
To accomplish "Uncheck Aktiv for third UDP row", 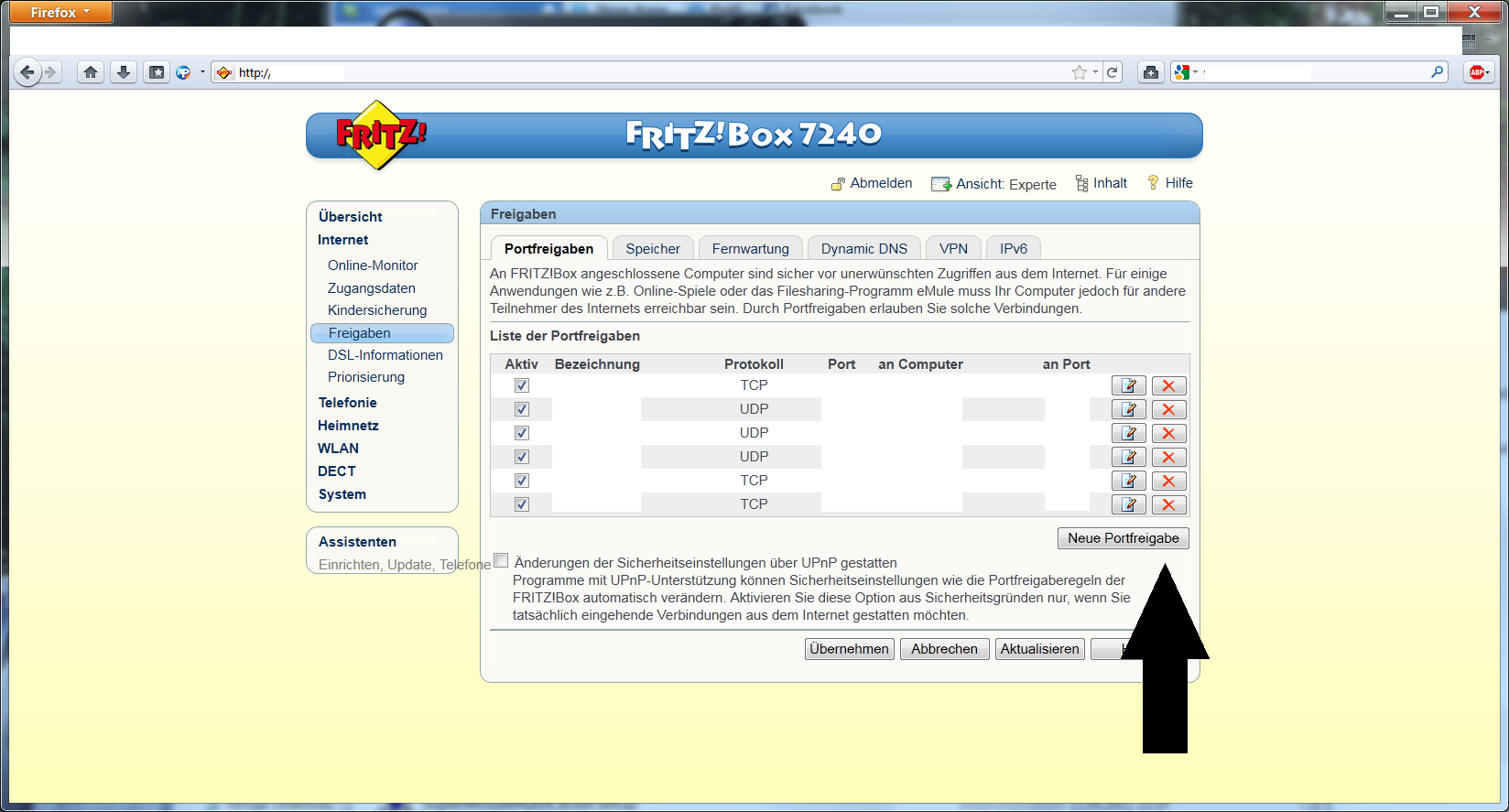I will click(x=522, y=457).
